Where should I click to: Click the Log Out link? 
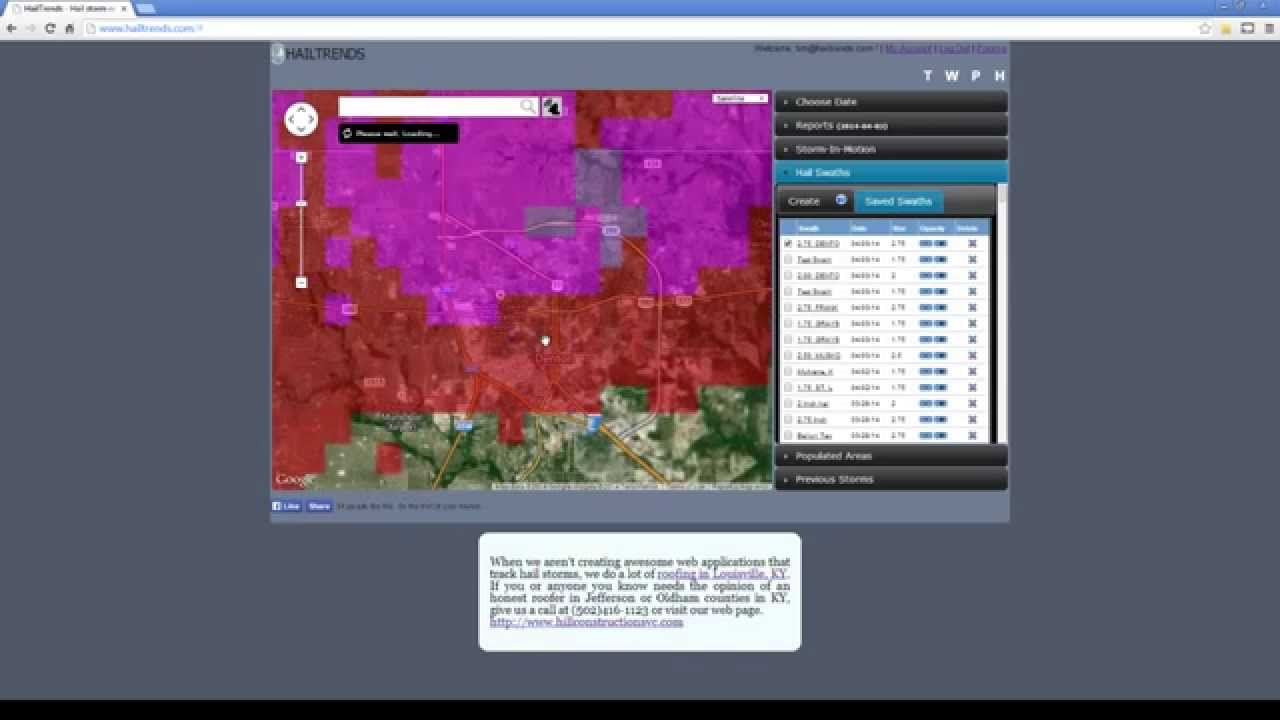coord(954,48)
